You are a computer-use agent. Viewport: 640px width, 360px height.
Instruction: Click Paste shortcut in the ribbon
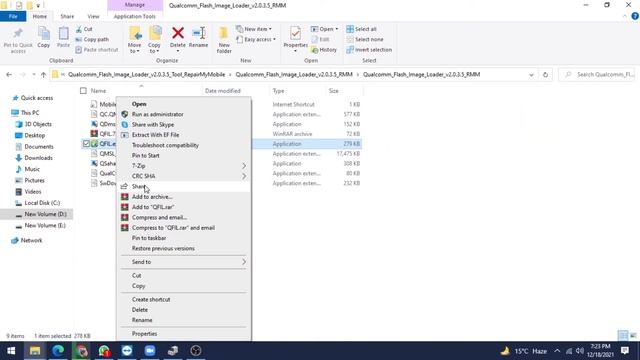97,50
